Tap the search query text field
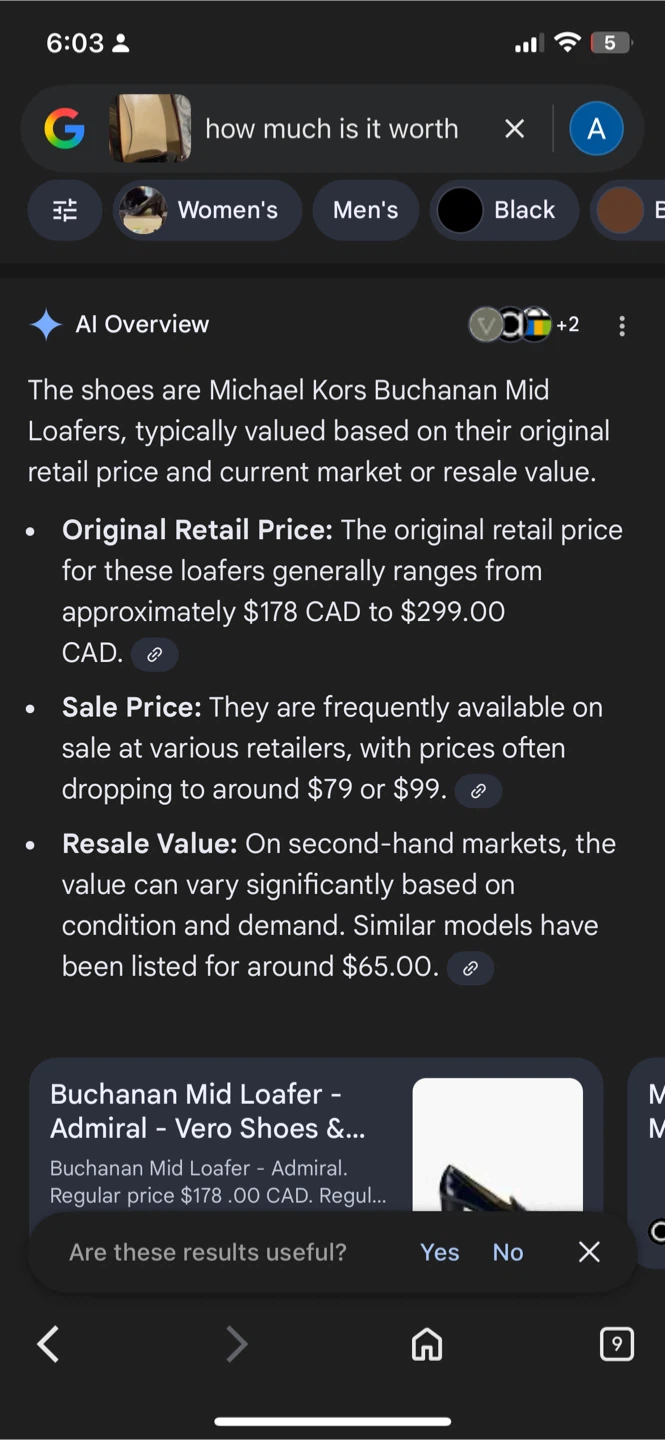This screenshot has width=665, height=1440. coord(332,129)
